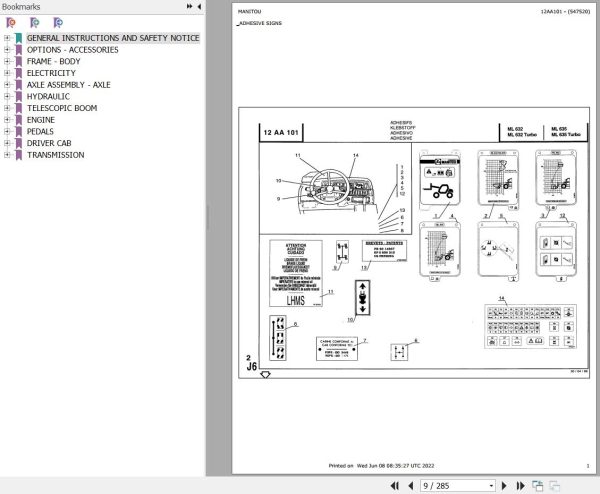Click the greyed-out view icon in bottom bar
The height and width of the screenshot is (494, 600).
pos(554,486)
